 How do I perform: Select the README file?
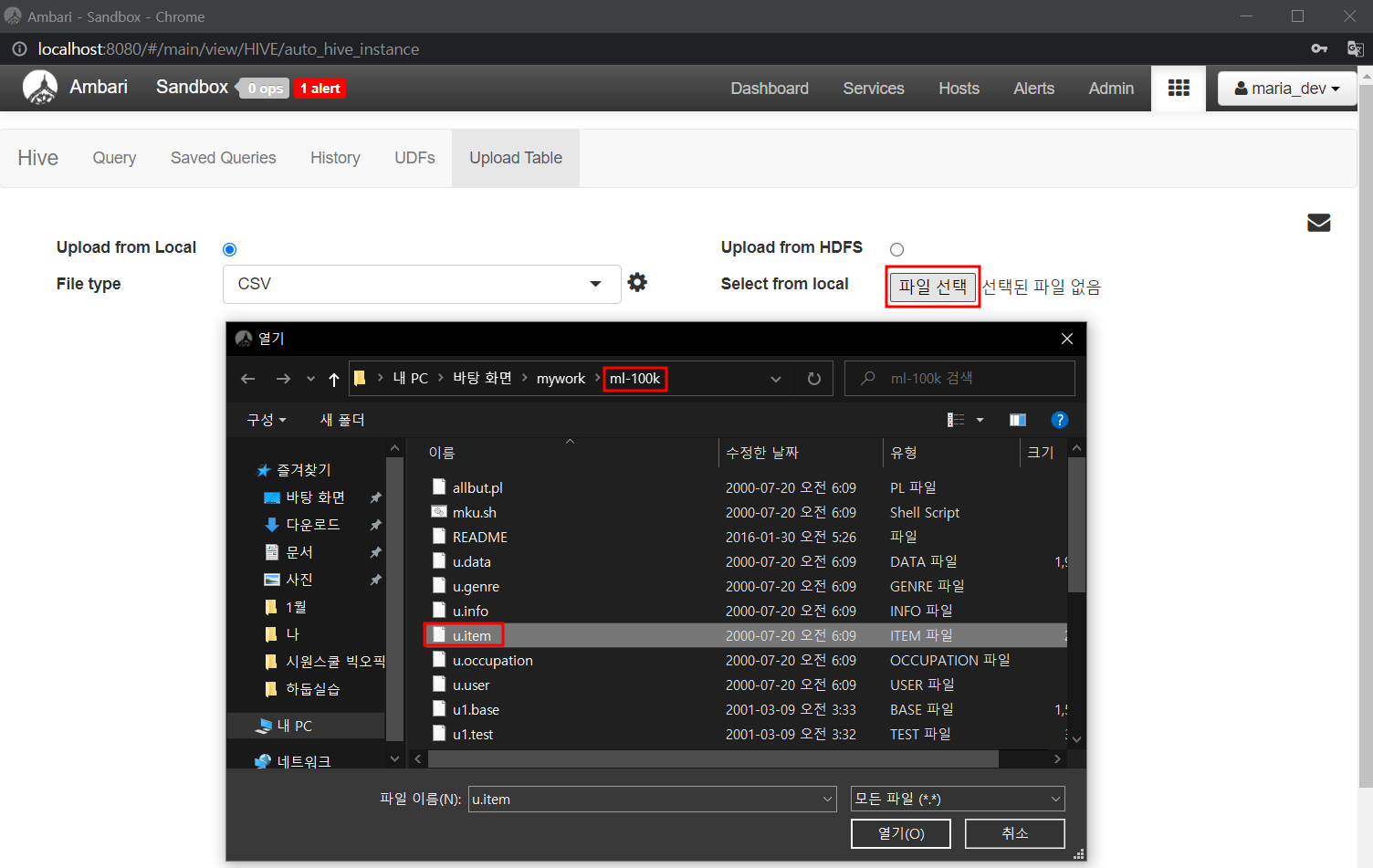(479, 538)
